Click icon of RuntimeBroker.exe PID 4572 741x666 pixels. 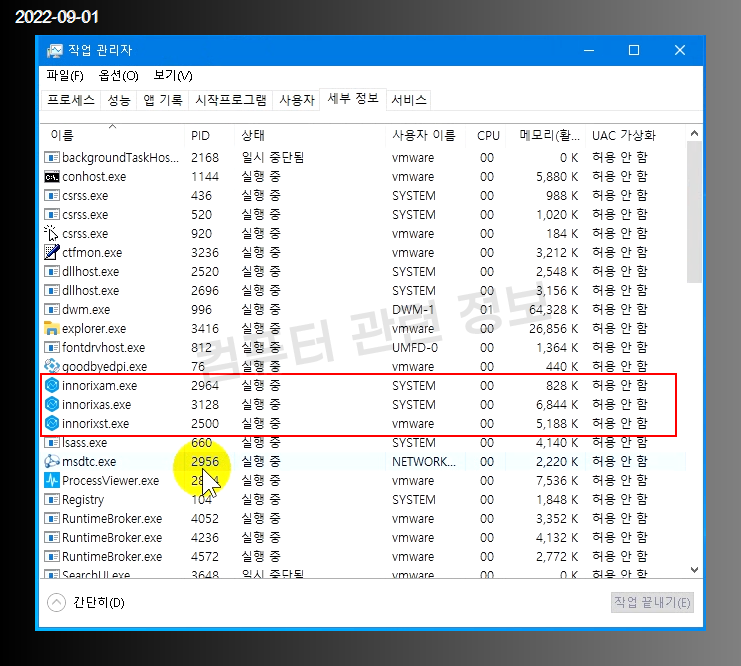52,556
